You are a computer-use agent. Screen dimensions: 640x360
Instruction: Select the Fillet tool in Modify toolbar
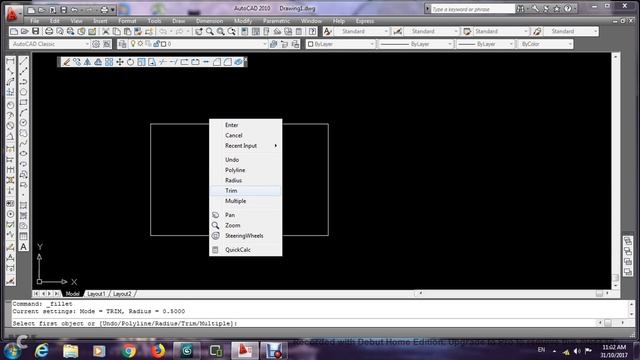pyautogui.click(x=227, y=62)
